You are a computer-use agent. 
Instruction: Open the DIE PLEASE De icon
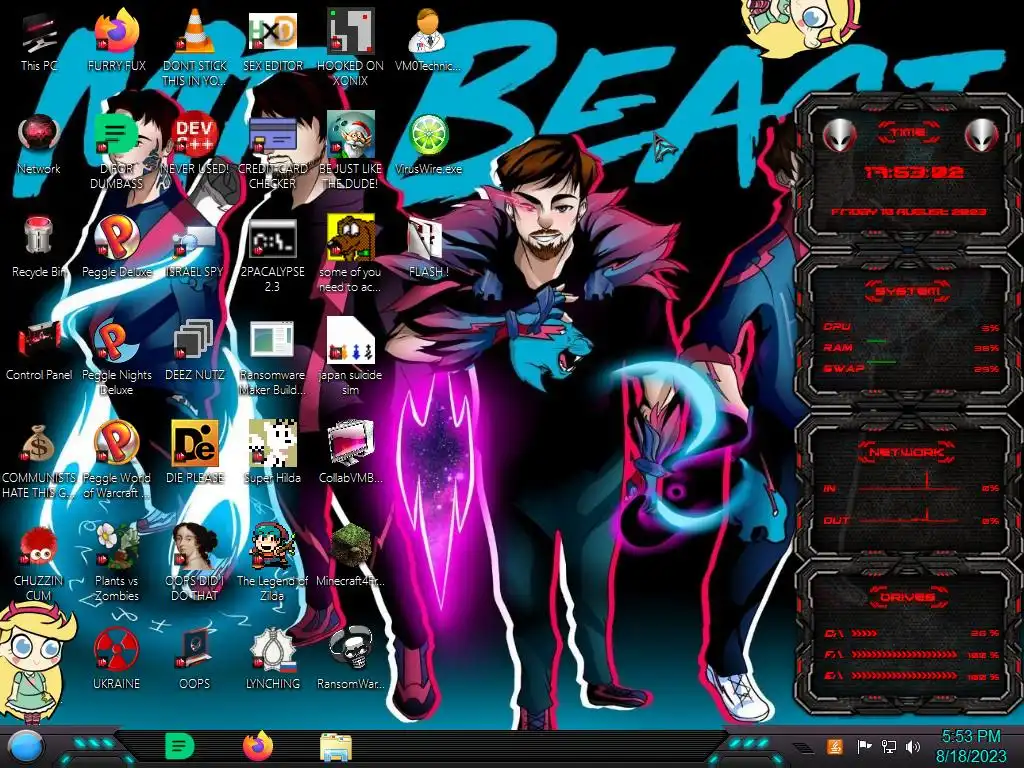[195, 452]
